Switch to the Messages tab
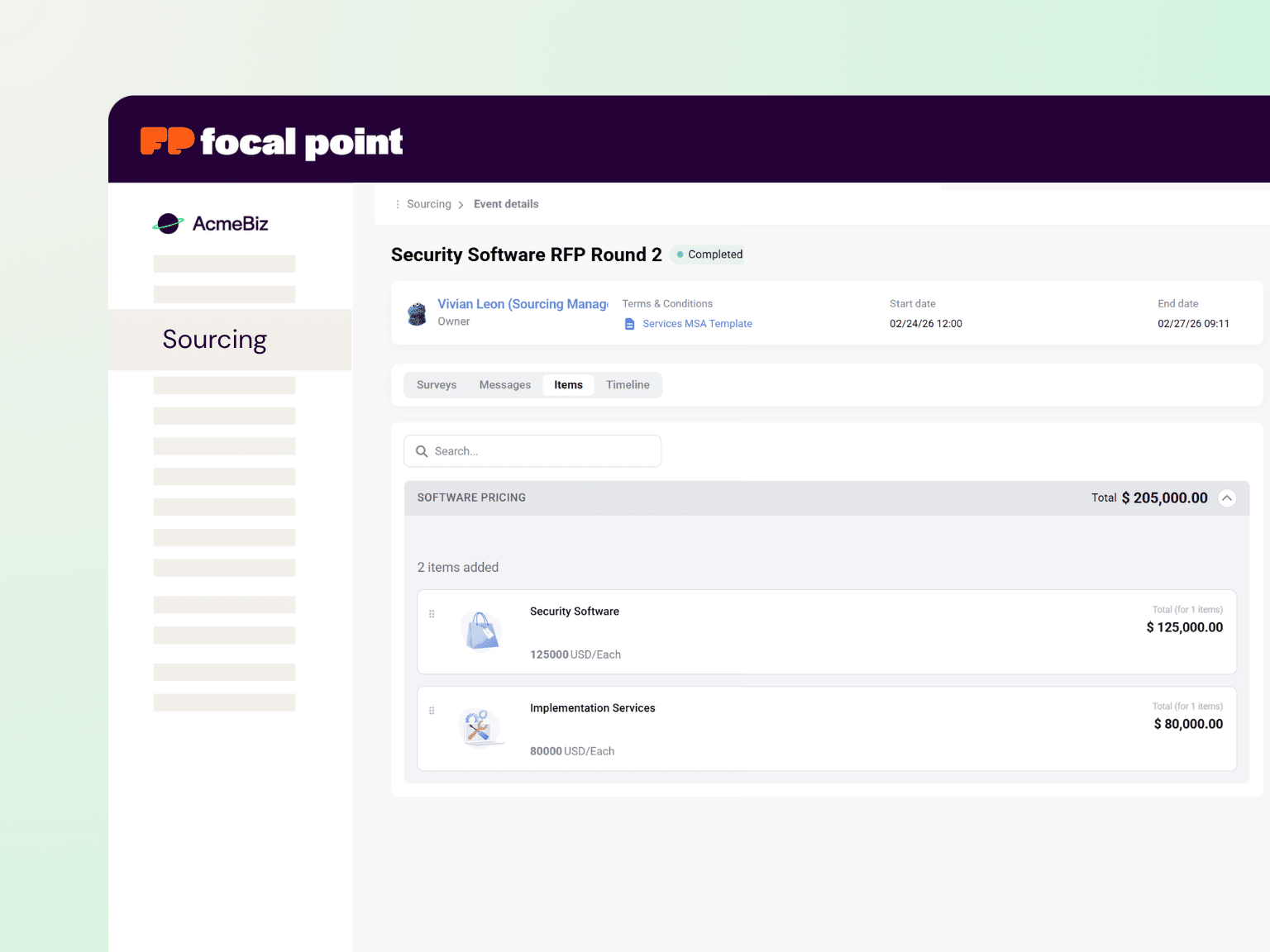Image resolution: width=1270 pixels, height=952 pixels. [504, 384]
